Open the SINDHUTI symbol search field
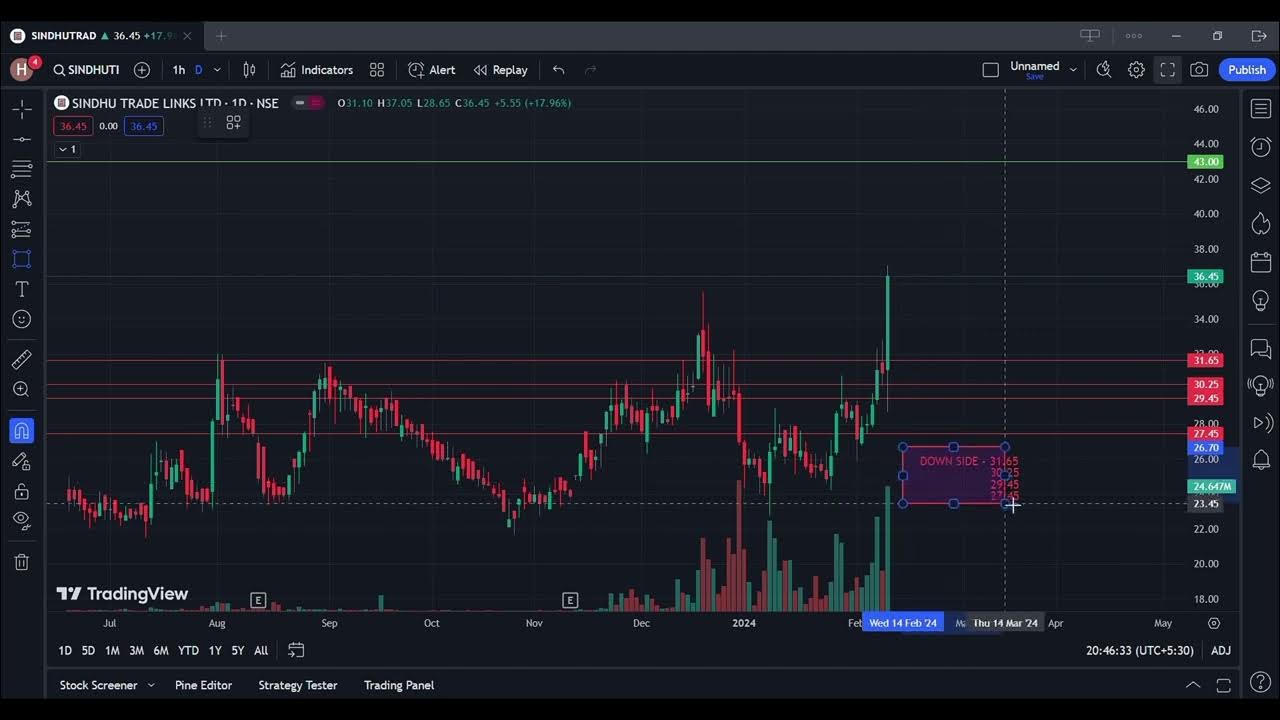The image size is (1280, 720). coord(86,70)
